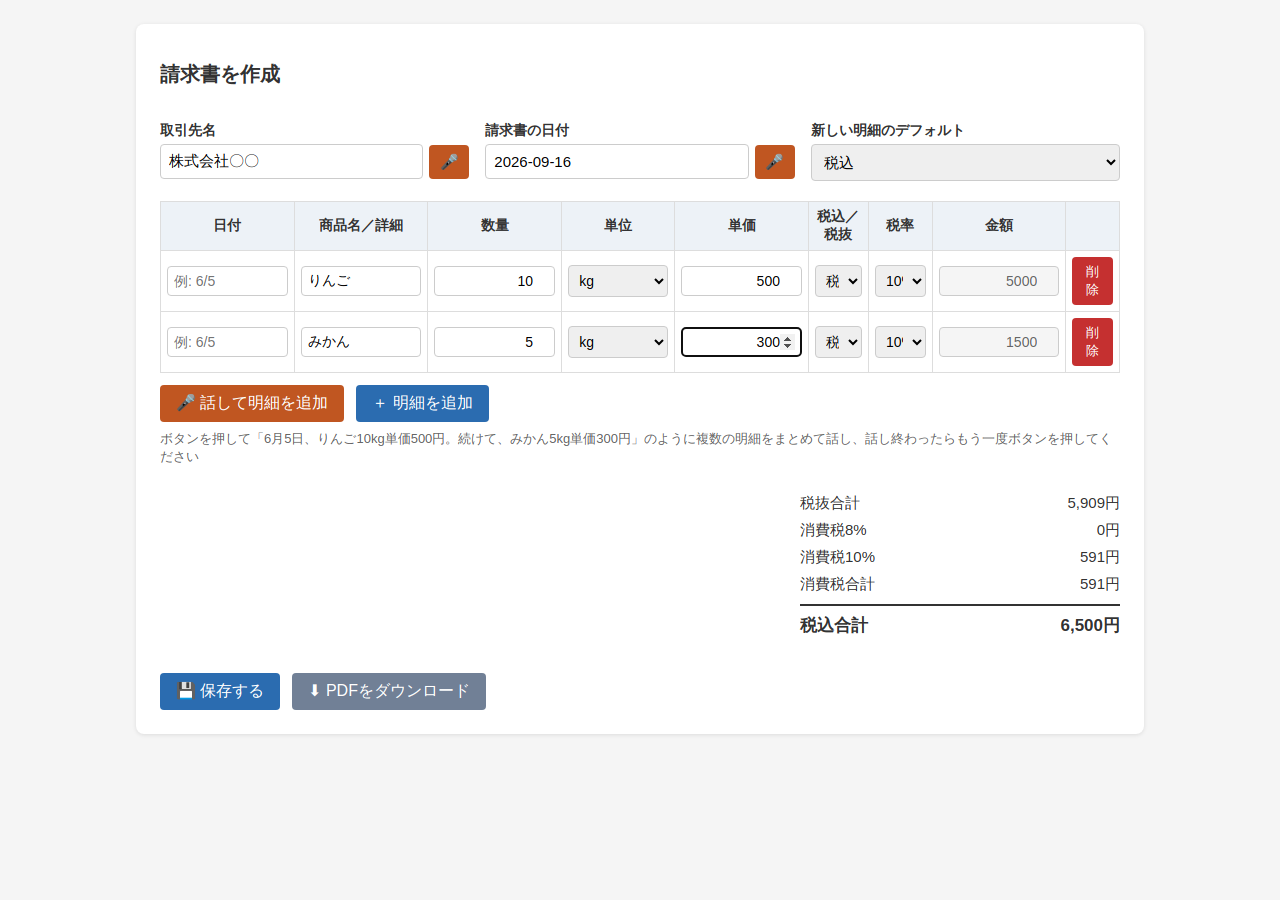
Task: Click the 取引先名 input field
Action: click(291, 162)
